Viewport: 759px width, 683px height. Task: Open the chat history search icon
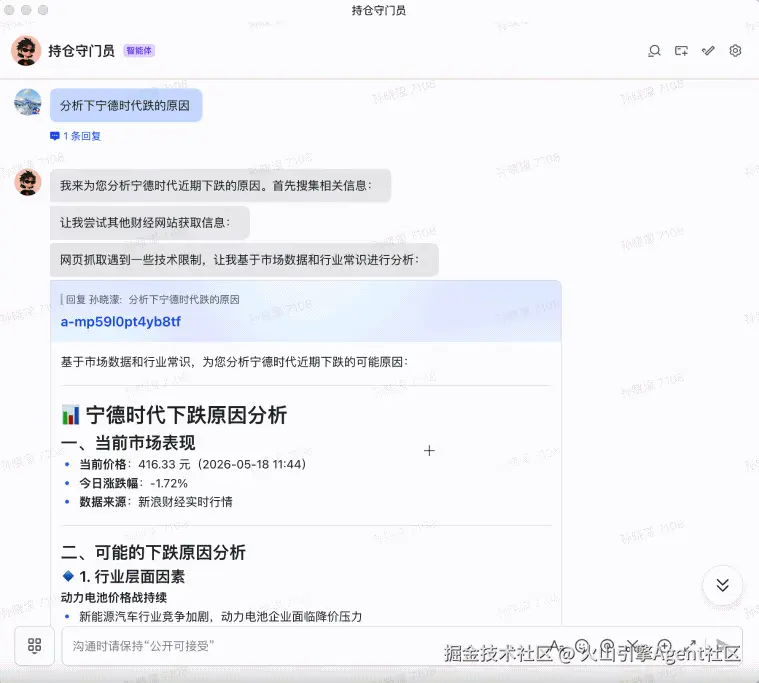pos(654,51)
